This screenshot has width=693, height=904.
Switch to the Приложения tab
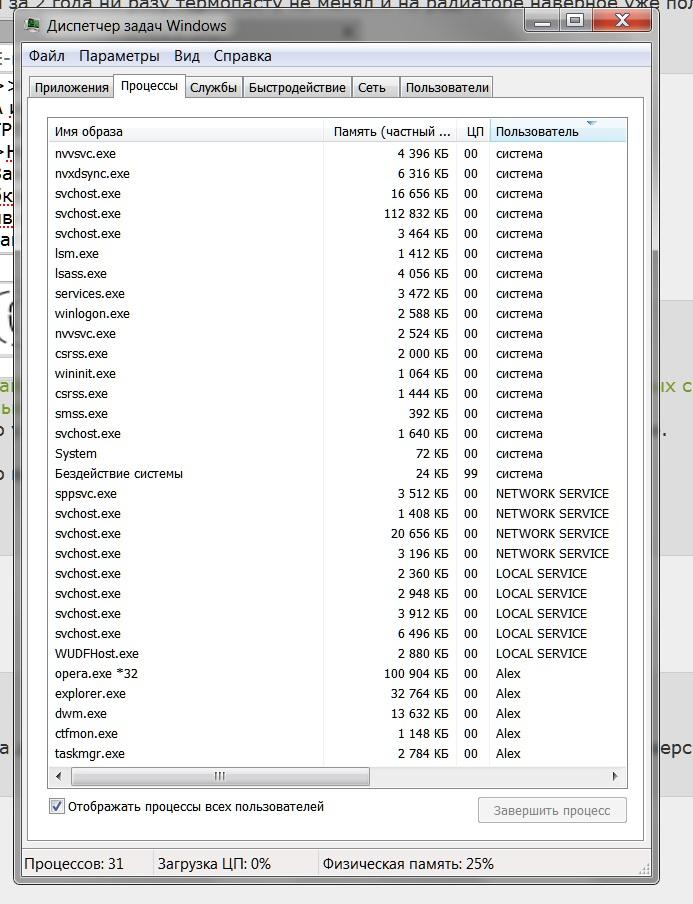click(71, 88)
